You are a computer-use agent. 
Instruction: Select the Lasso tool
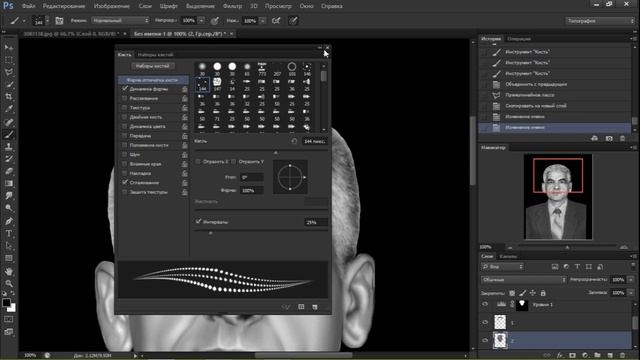9,72
